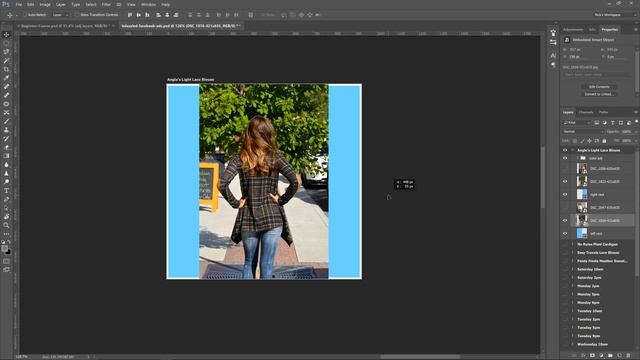
Task: Select the Eyedropper tool
Action: (6, 78)
